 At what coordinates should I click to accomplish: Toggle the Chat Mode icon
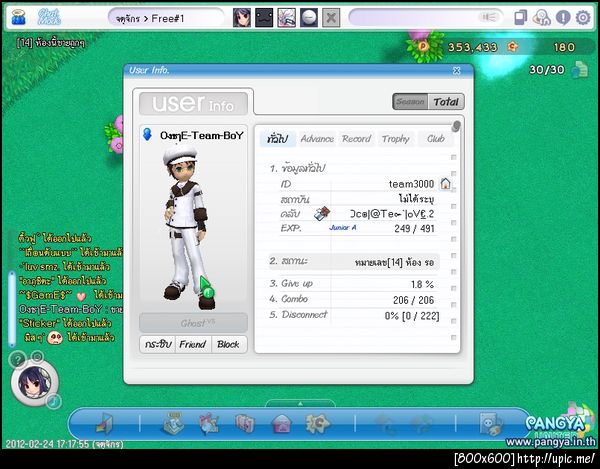point(49,18)
